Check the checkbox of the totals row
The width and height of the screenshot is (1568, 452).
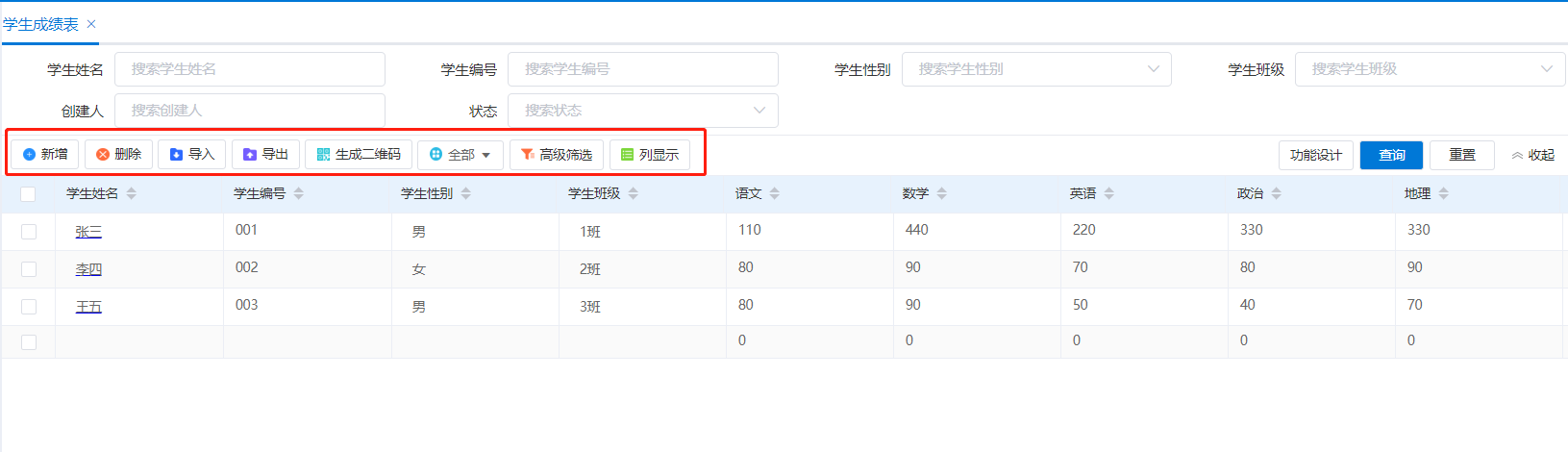(29, 342)
